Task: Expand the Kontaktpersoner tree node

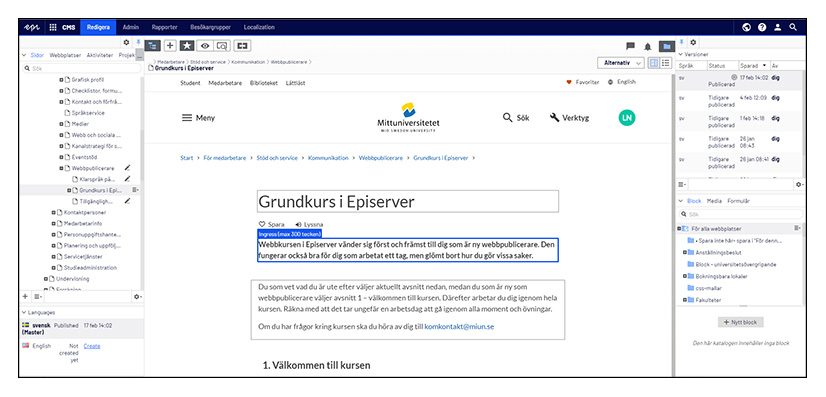Action: click(53, 213)
